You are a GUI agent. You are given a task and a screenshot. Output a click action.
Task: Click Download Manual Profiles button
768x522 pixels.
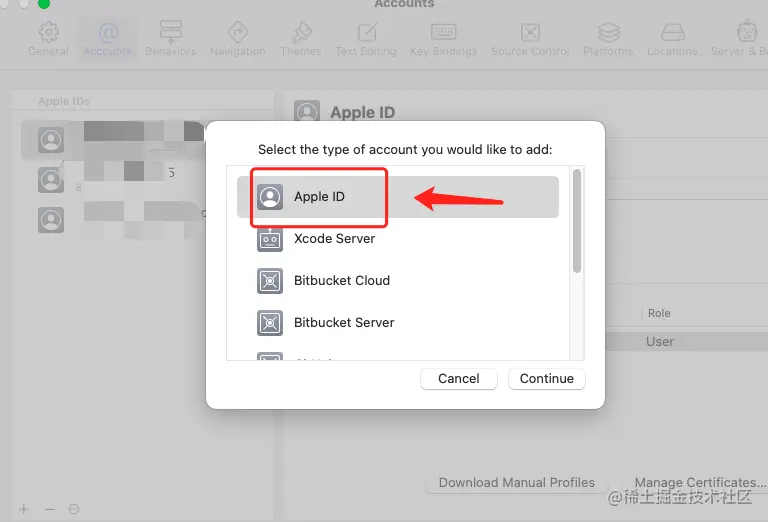(517, 483)
